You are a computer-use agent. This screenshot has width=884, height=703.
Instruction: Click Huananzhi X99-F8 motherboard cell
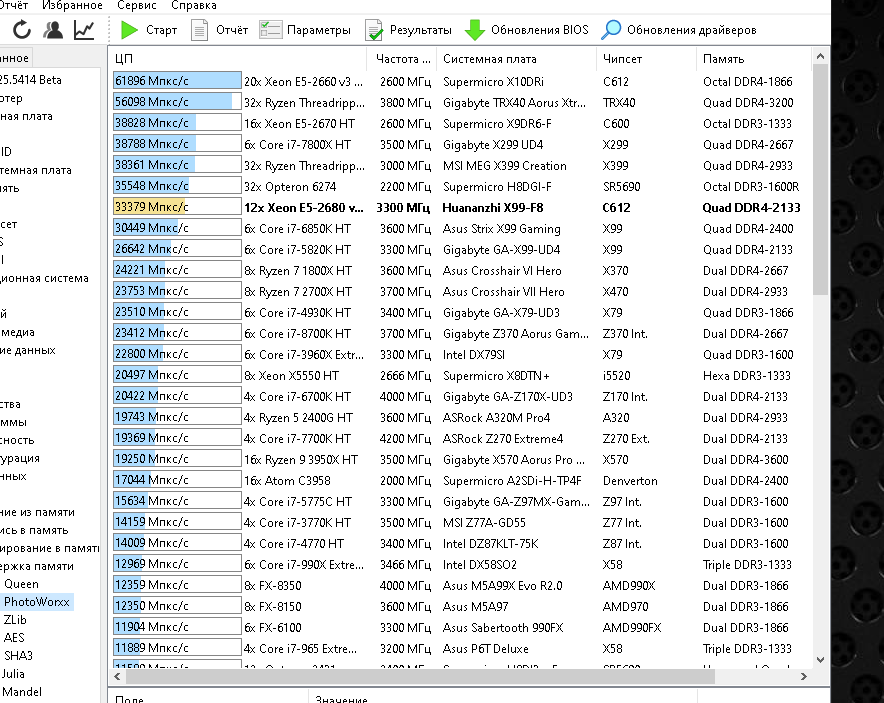[x=493, y=207]
